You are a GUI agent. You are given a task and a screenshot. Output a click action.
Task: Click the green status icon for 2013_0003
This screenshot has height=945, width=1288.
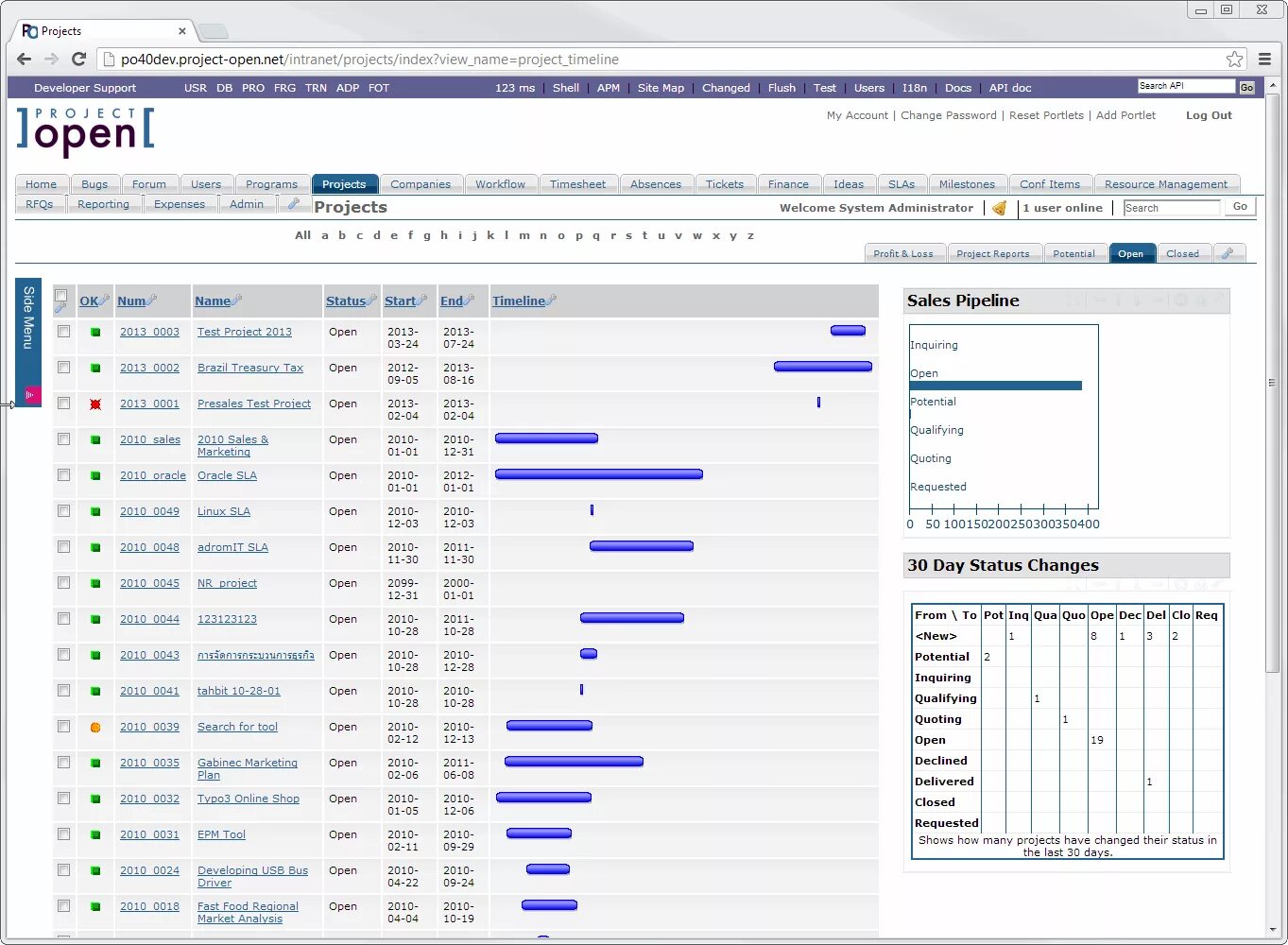click(95, 333)
